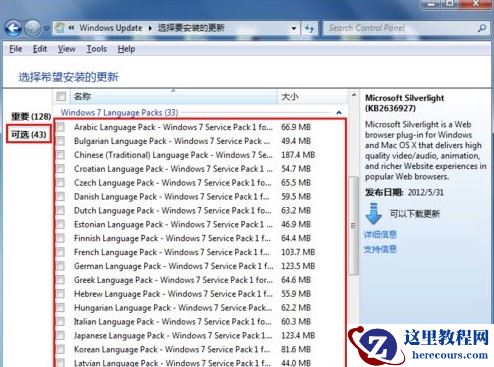
Task: Open the File menu
Action: click(x=16, y=49)
